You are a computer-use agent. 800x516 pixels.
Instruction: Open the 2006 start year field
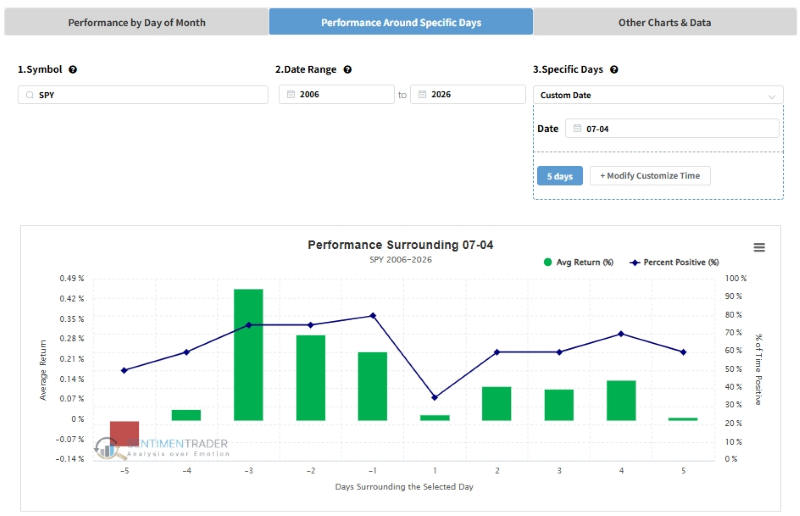click(337, 94)
